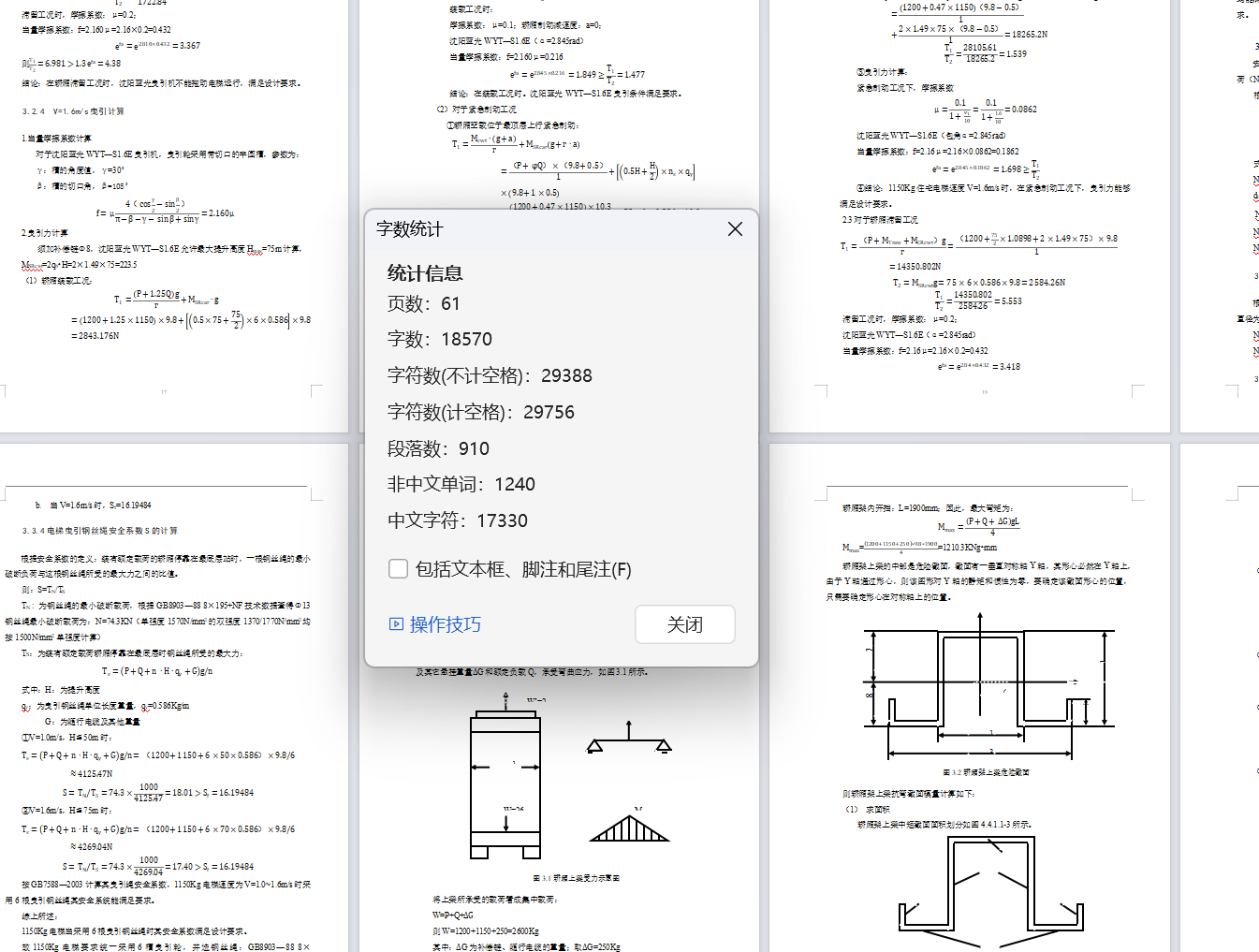1259x952 pixels.
Task: Select the 页数: 61 statistic line
Action: [424, 303]
